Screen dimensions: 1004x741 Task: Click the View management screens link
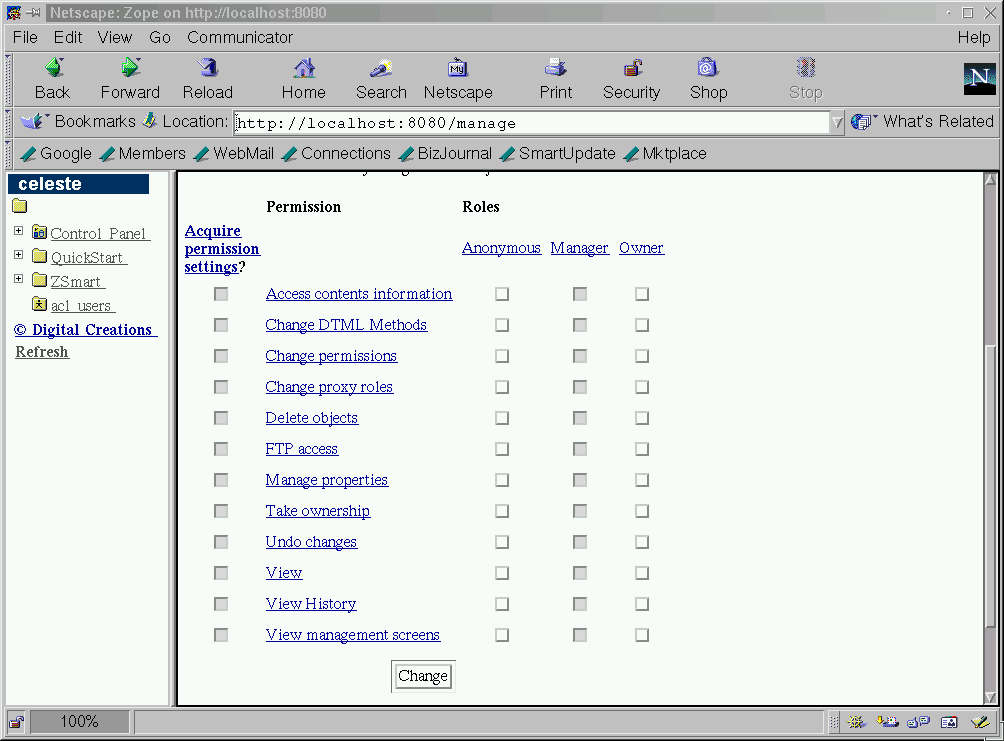click(x=353, y=635)
